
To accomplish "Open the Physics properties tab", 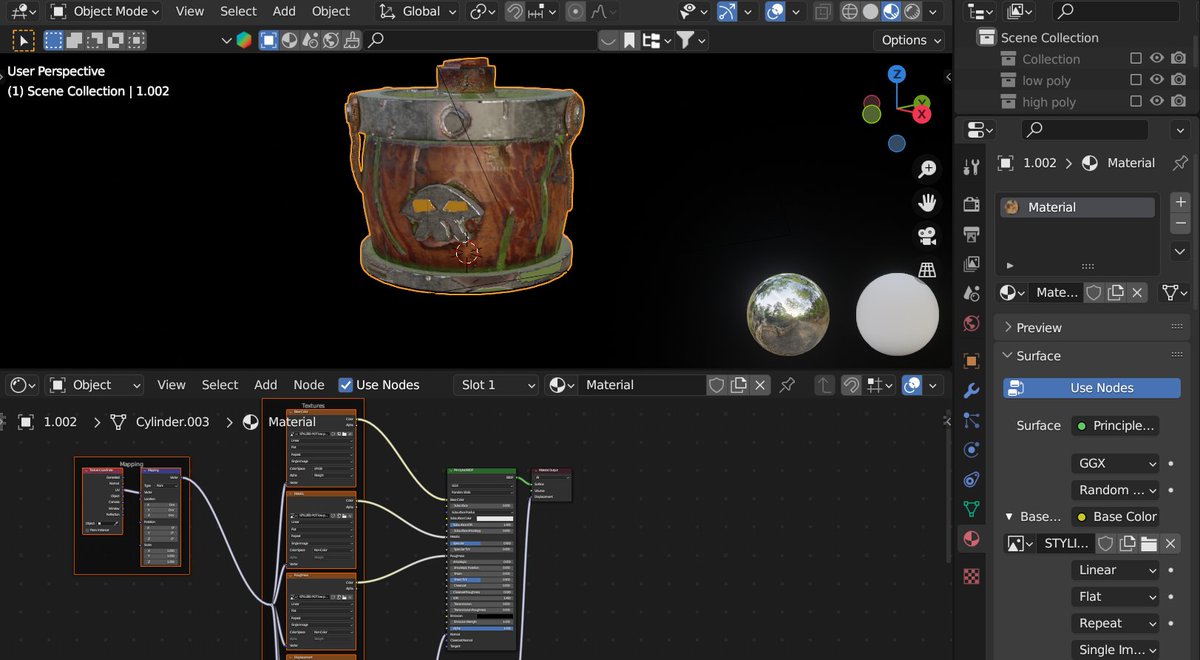I will pos(970,451).
